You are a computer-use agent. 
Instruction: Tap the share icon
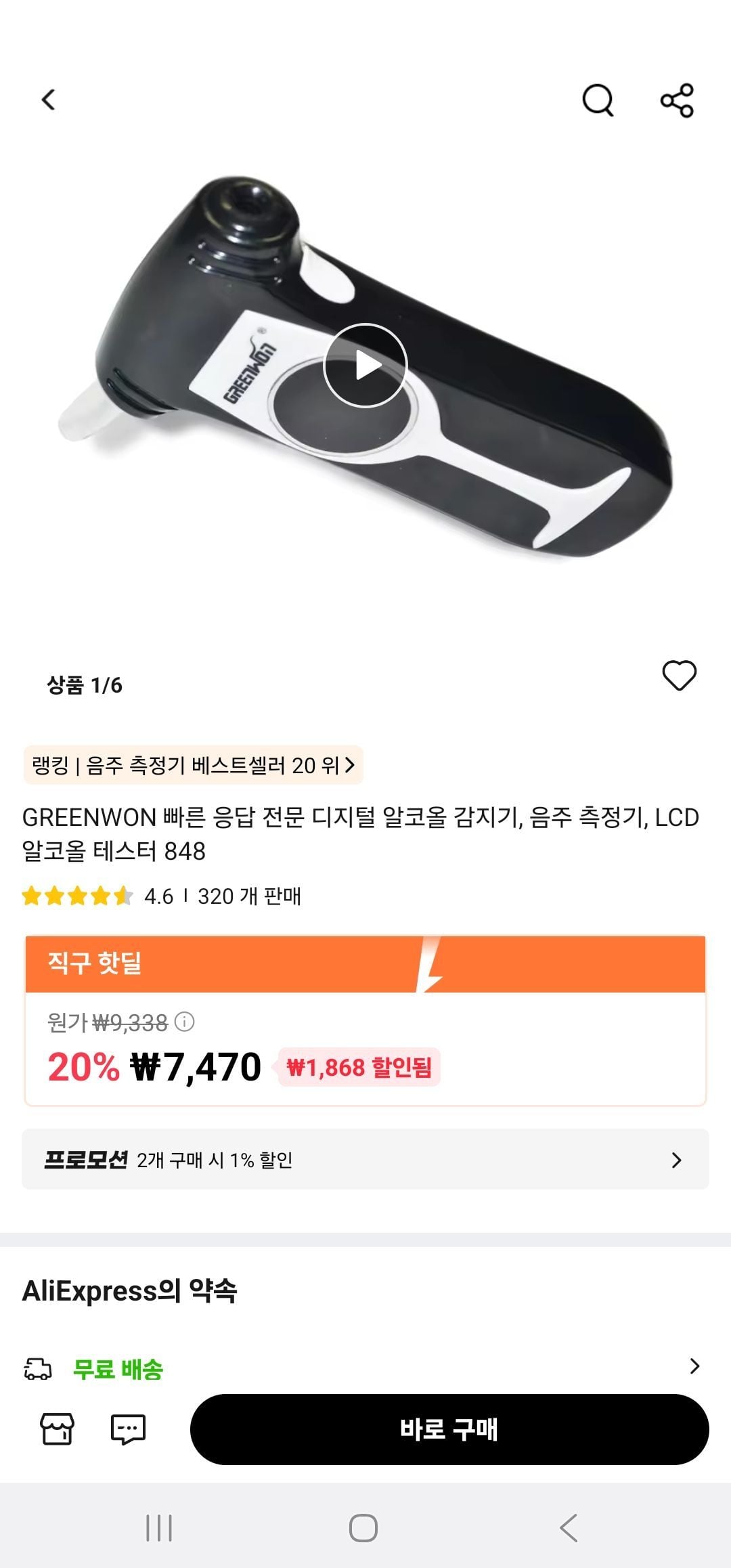[677, 101]
